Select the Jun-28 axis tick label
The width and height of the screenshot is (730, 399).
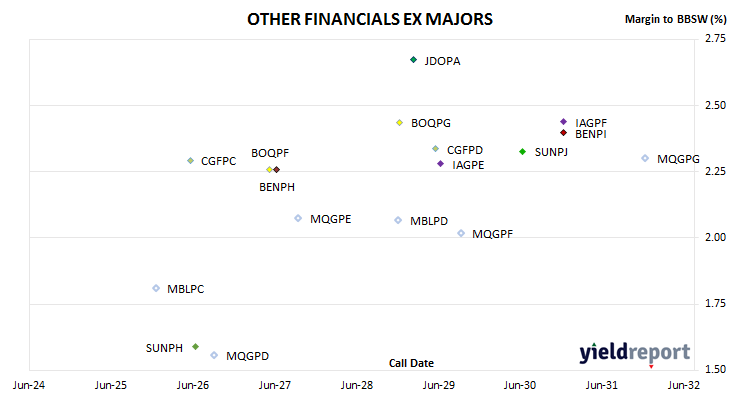pos(357,385)
